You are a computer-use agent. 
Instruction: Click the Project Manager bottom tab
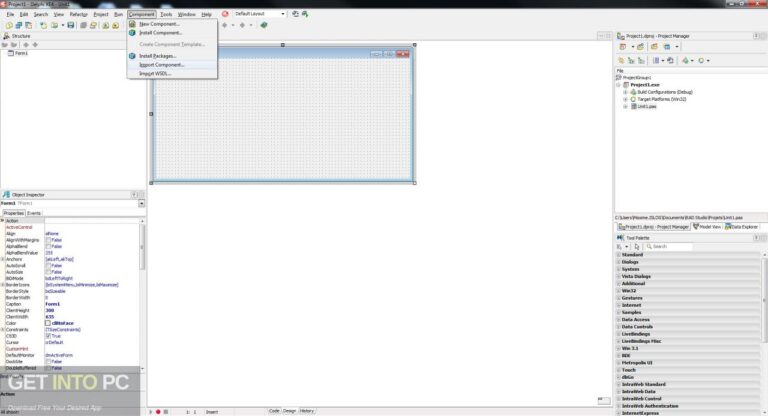(653, 227)
